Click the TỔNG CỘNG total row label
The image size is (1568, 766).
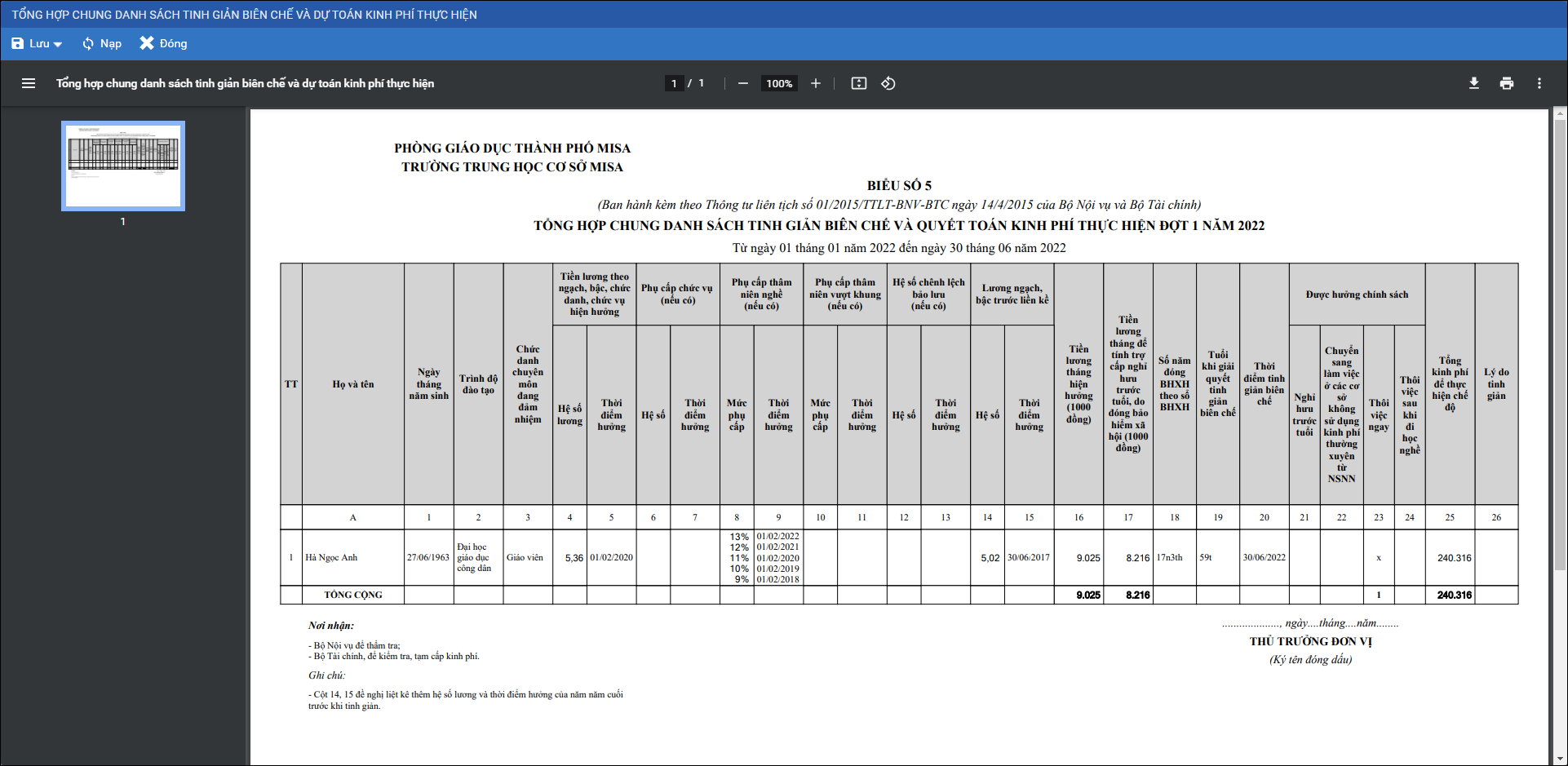pyautogui.click(x=352, y=595)
